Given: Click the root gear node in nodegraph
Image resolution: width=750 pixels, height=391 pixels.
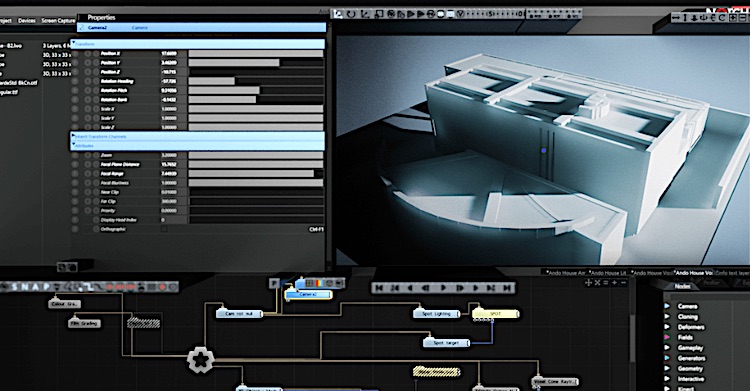Looking at the screenshot, I should click(200, 360).
